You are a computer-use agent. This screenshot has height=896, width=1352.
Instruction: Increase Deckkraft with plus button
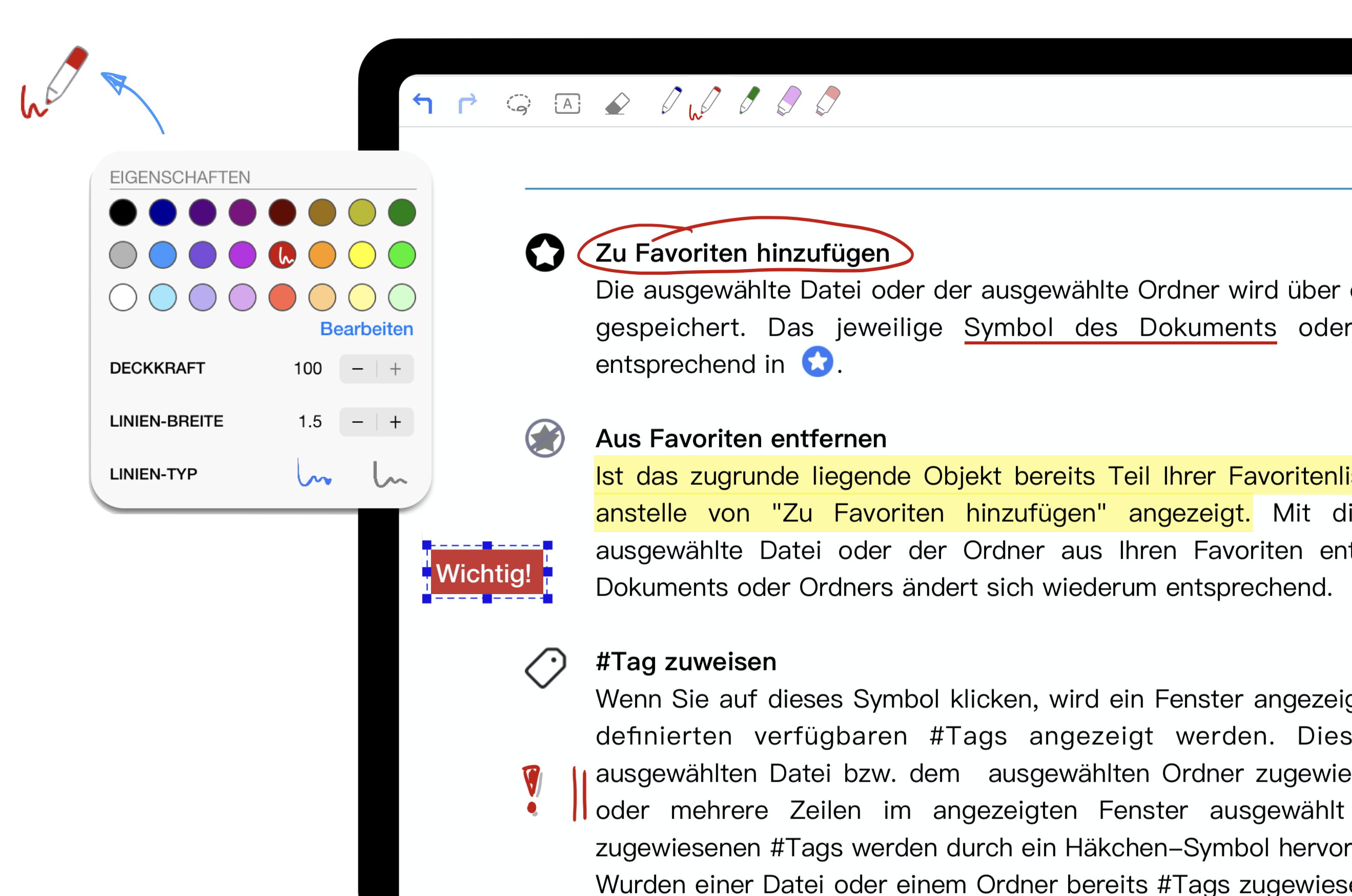[395, 369]
